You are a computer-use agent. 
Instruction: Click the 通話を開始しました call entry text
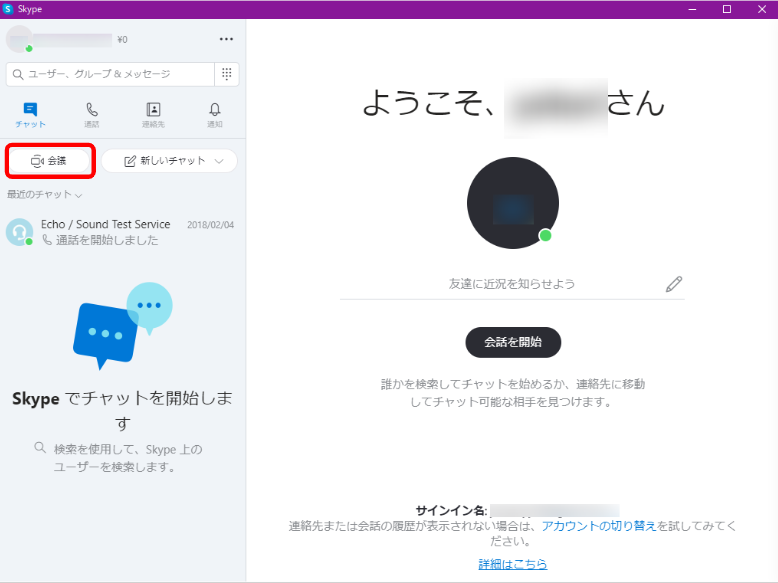(x=107, y=240)
